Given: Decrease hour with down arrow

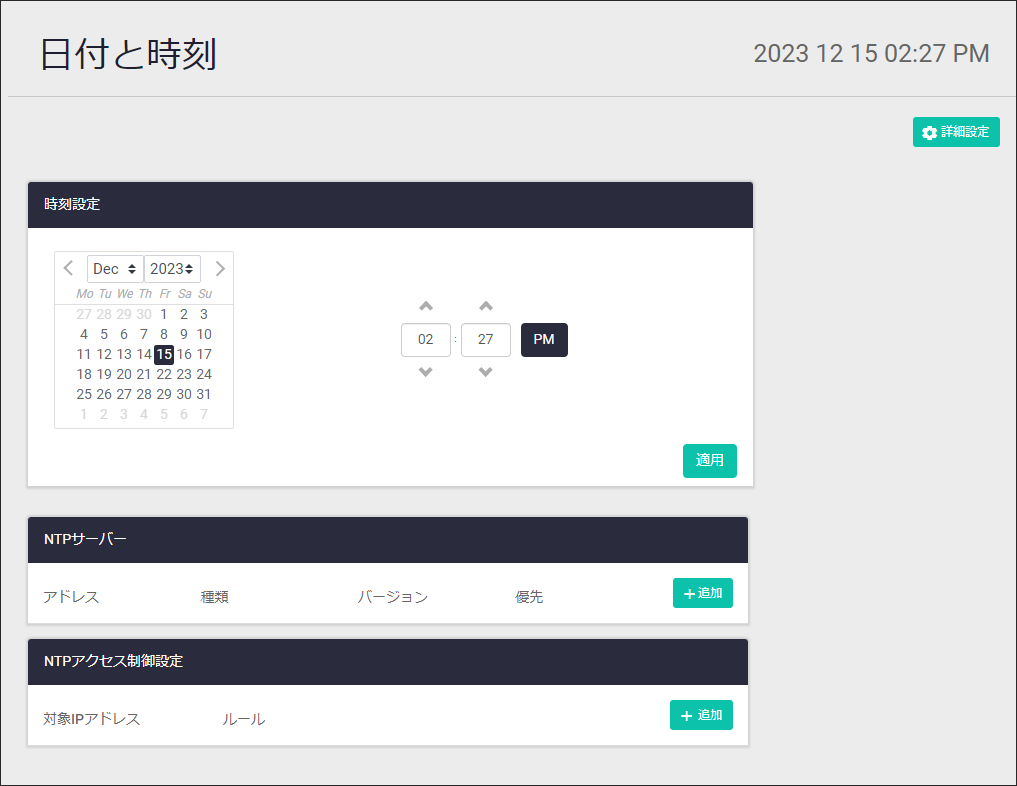Looking at the screenshot, I should coord(425,372).
